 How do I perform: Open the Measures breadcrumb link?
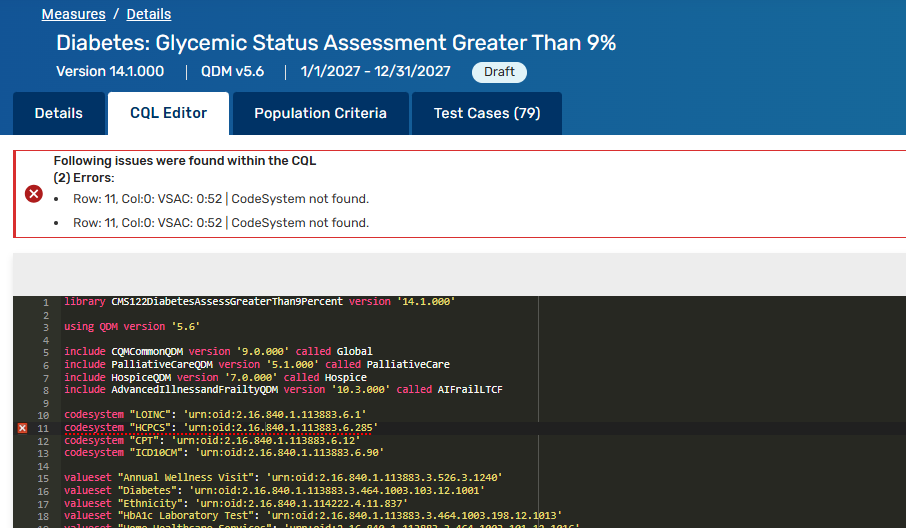click(73, 14)
